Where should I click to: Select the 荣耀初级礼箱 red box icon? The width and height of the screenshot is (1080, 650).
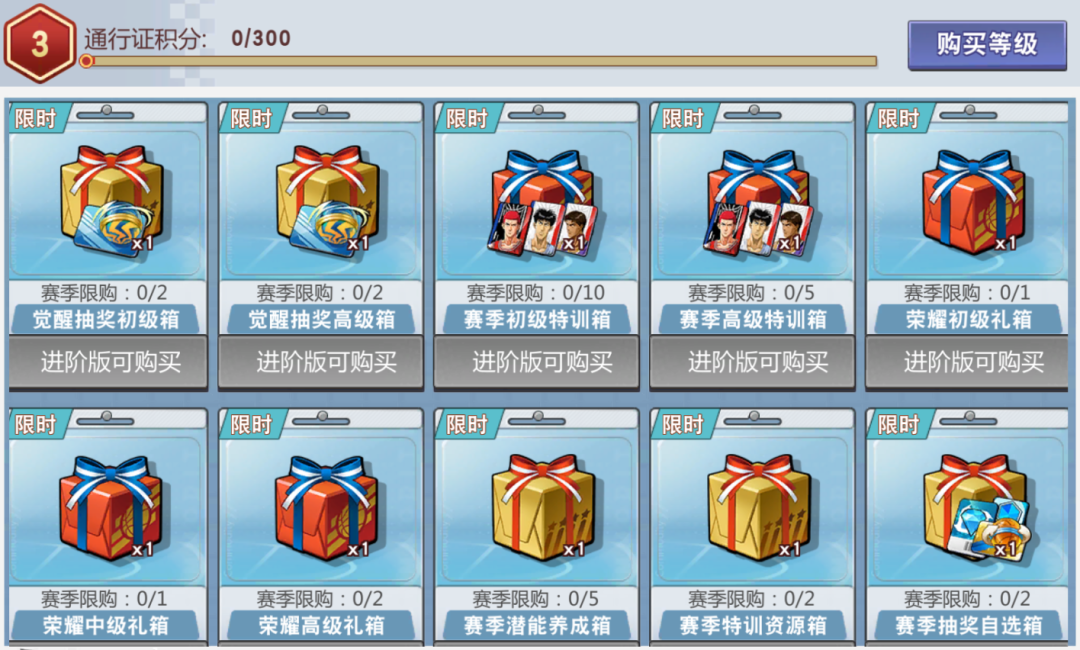tap(973, 202)
